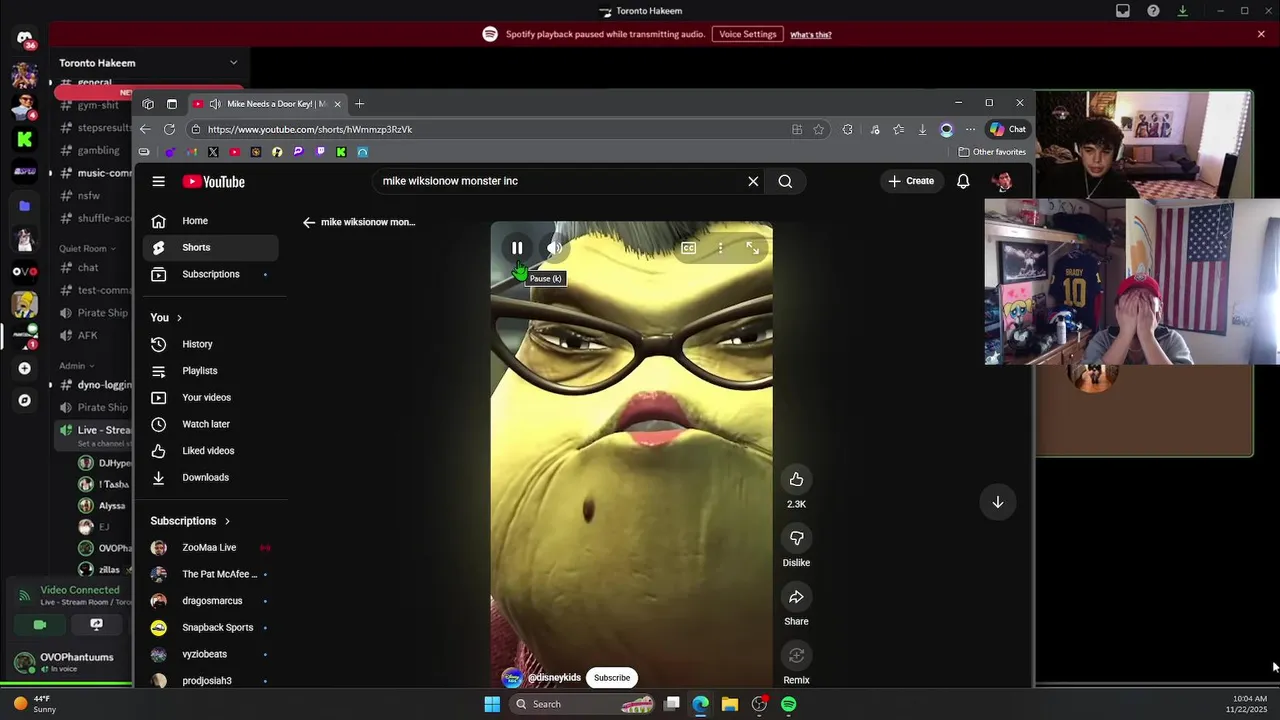Open What's this link in banner
Viewport: 1280px width, 720px height.
[811, 35]
